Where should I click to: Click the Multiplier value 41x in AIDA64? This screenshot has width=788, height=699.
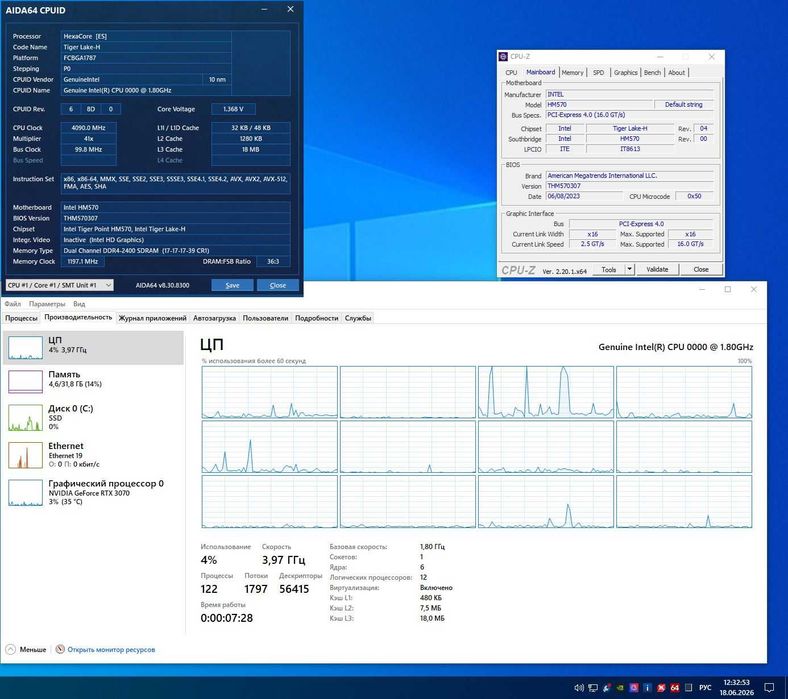point(88,139)
